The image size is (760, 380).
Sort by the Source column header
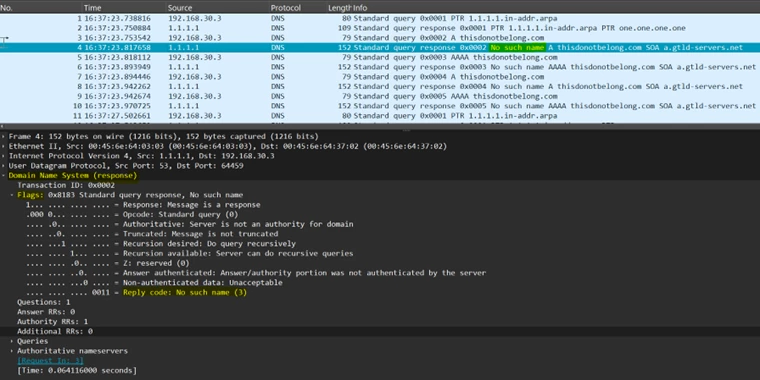point(217,7)
